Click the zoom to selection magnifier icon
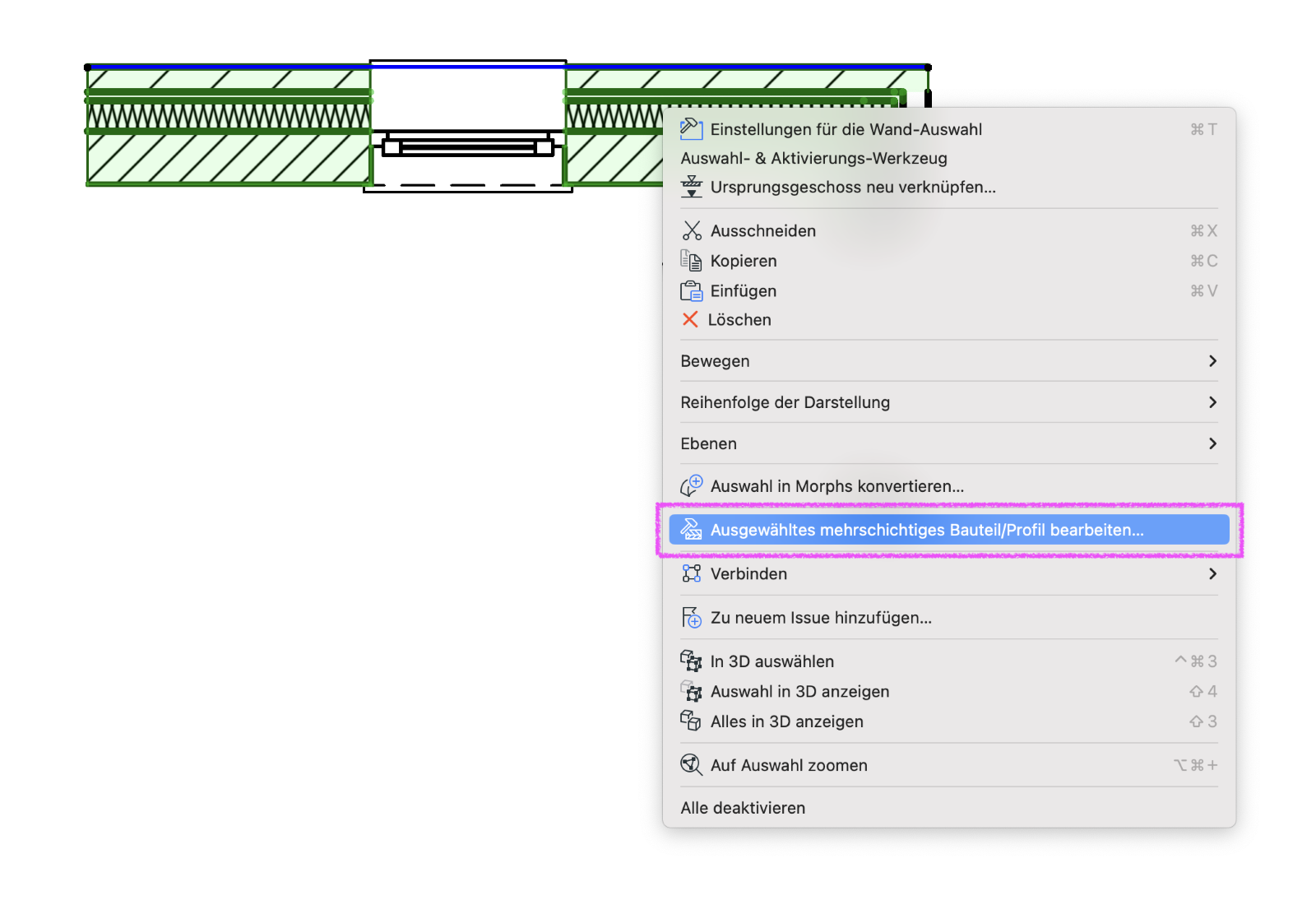Image resolution: width=1316 pixels, height=900 pixels. pos(691,765)
